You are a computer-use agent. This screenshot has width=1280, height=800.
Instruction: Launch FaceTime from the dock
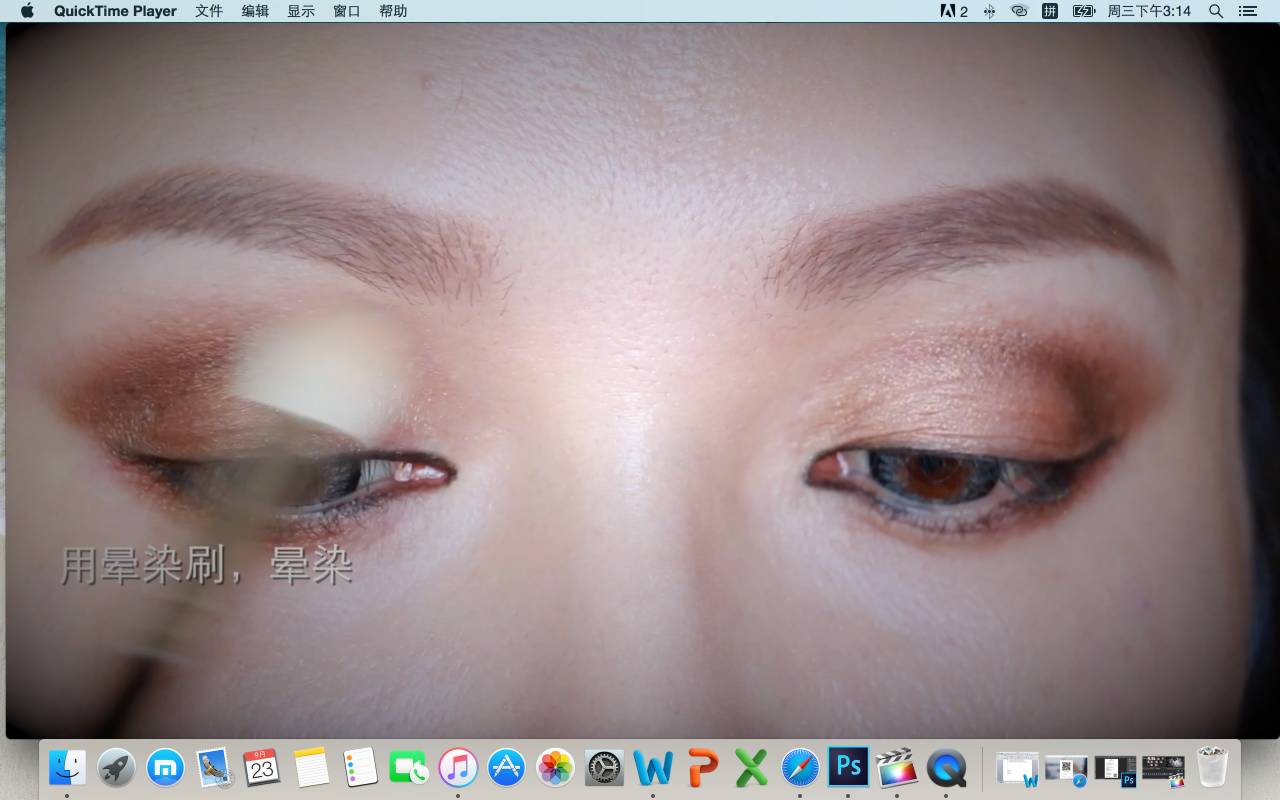coord(408,768)
